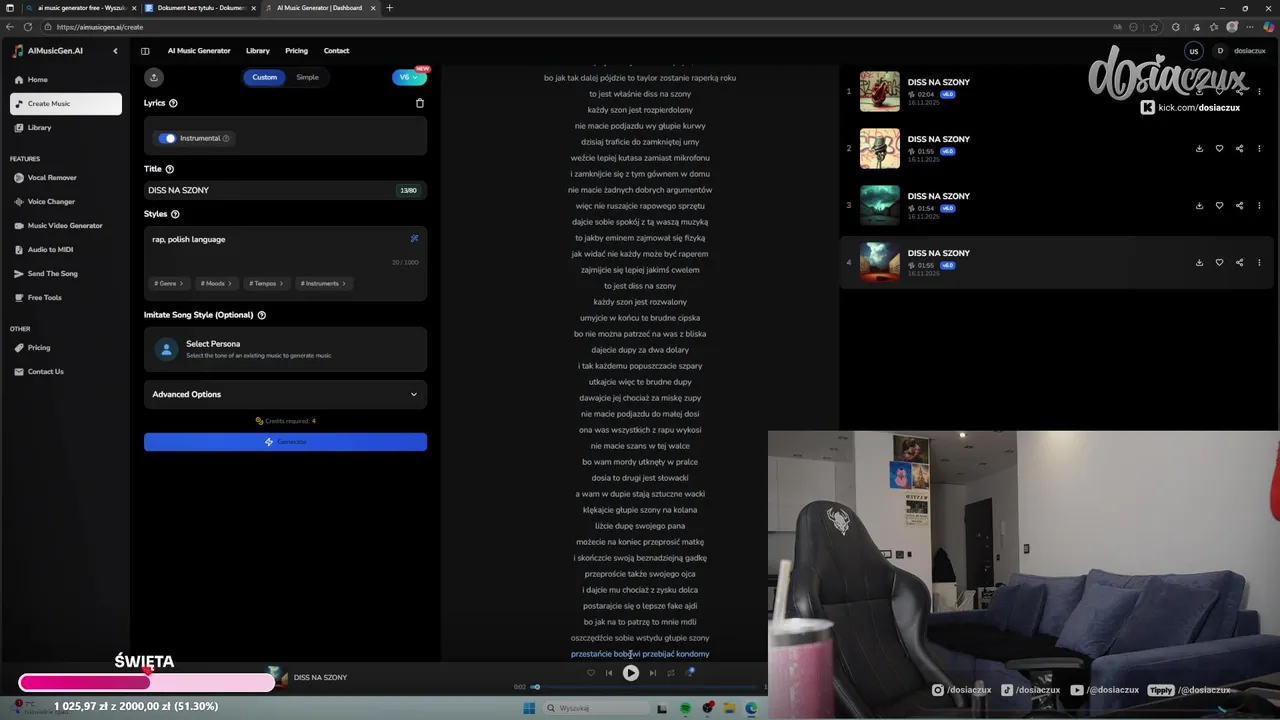This screenshot has height=720, width=1280.
Task: Open the Select Persona chooser
Action: pos(285,349)
